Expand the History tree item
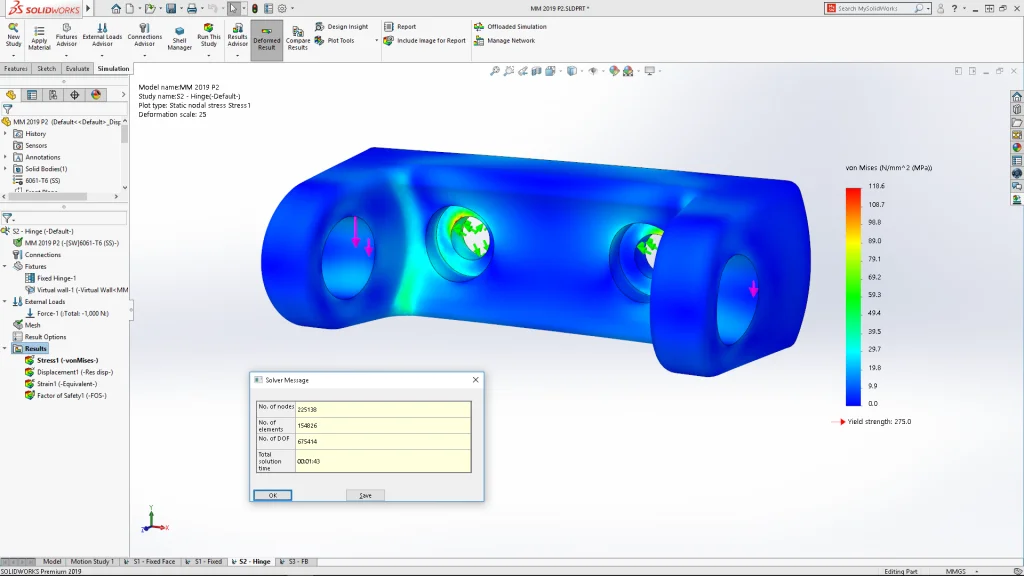This screenshot has width=1024, height=576. 6,133
